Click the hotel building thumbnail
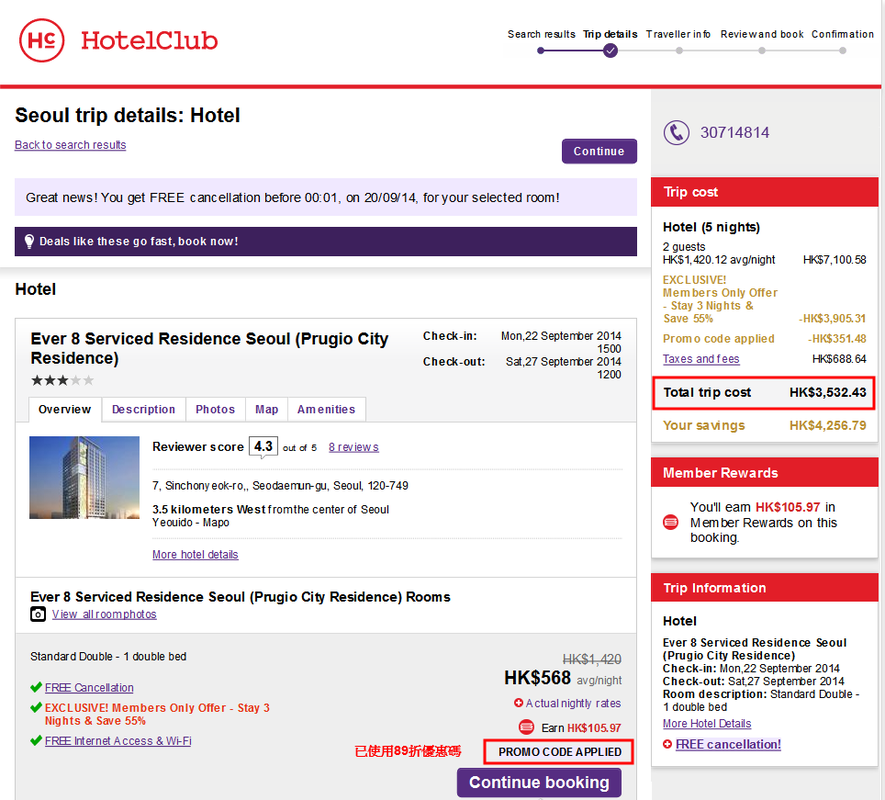 [84, 477]
